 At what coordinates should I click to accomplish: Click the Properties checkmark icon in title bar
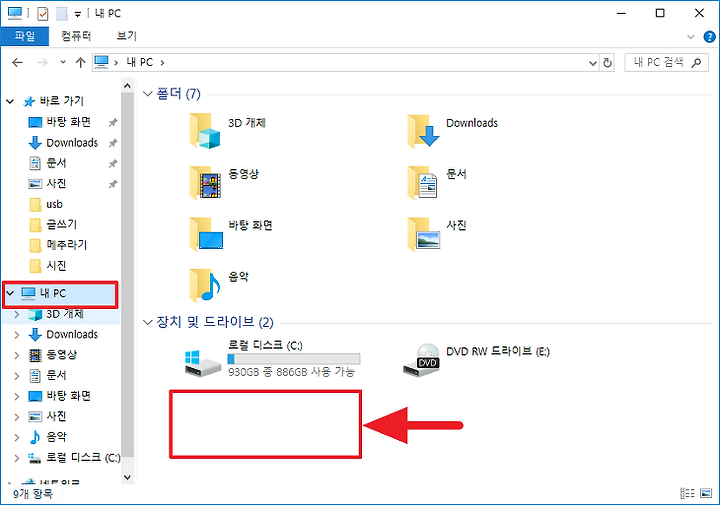[43, 14]
